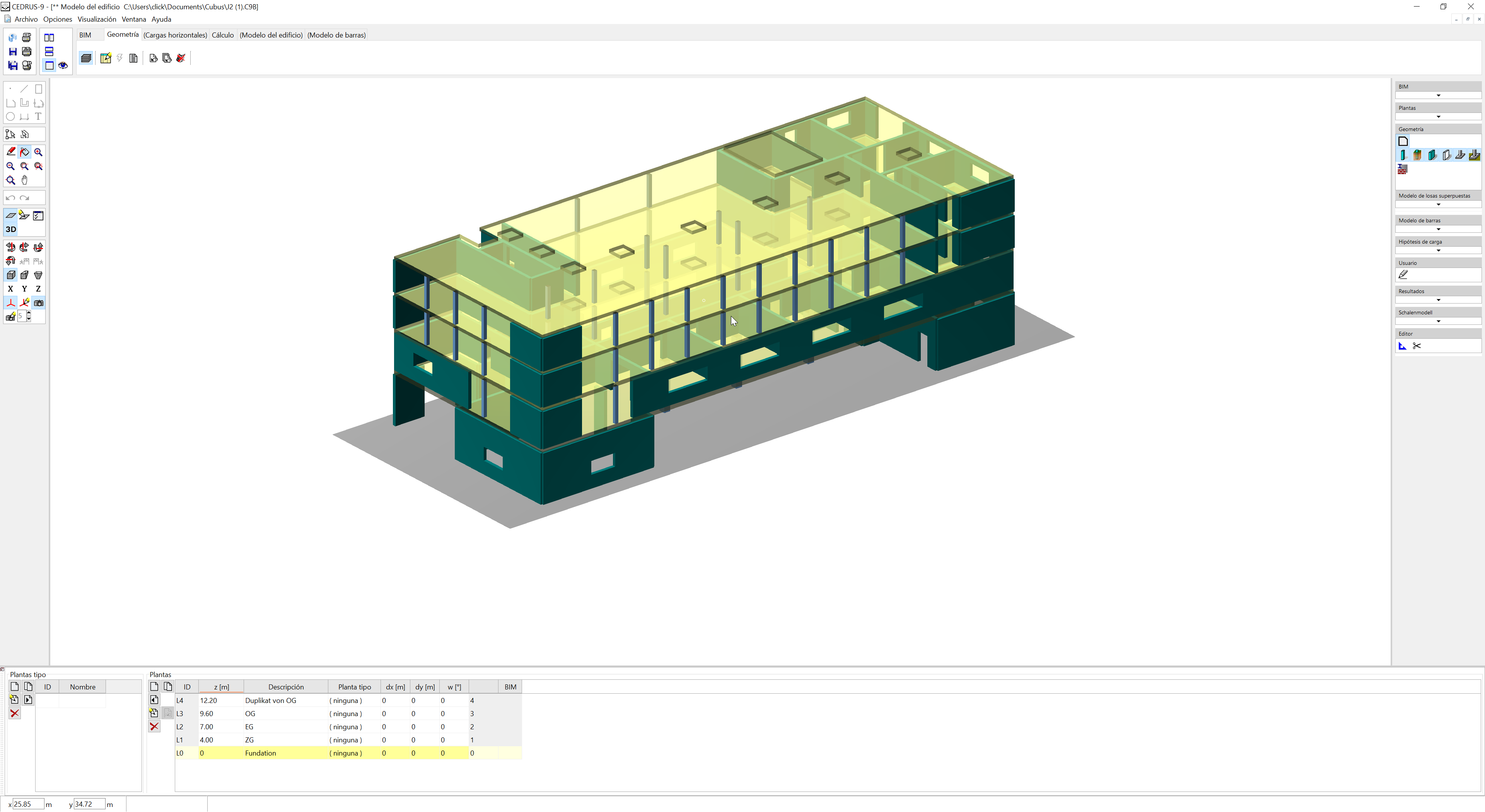This screenshot has height=812, width=1485.
Task: Switch to the Cálculo tab
Action: click(x=222, y=35)
